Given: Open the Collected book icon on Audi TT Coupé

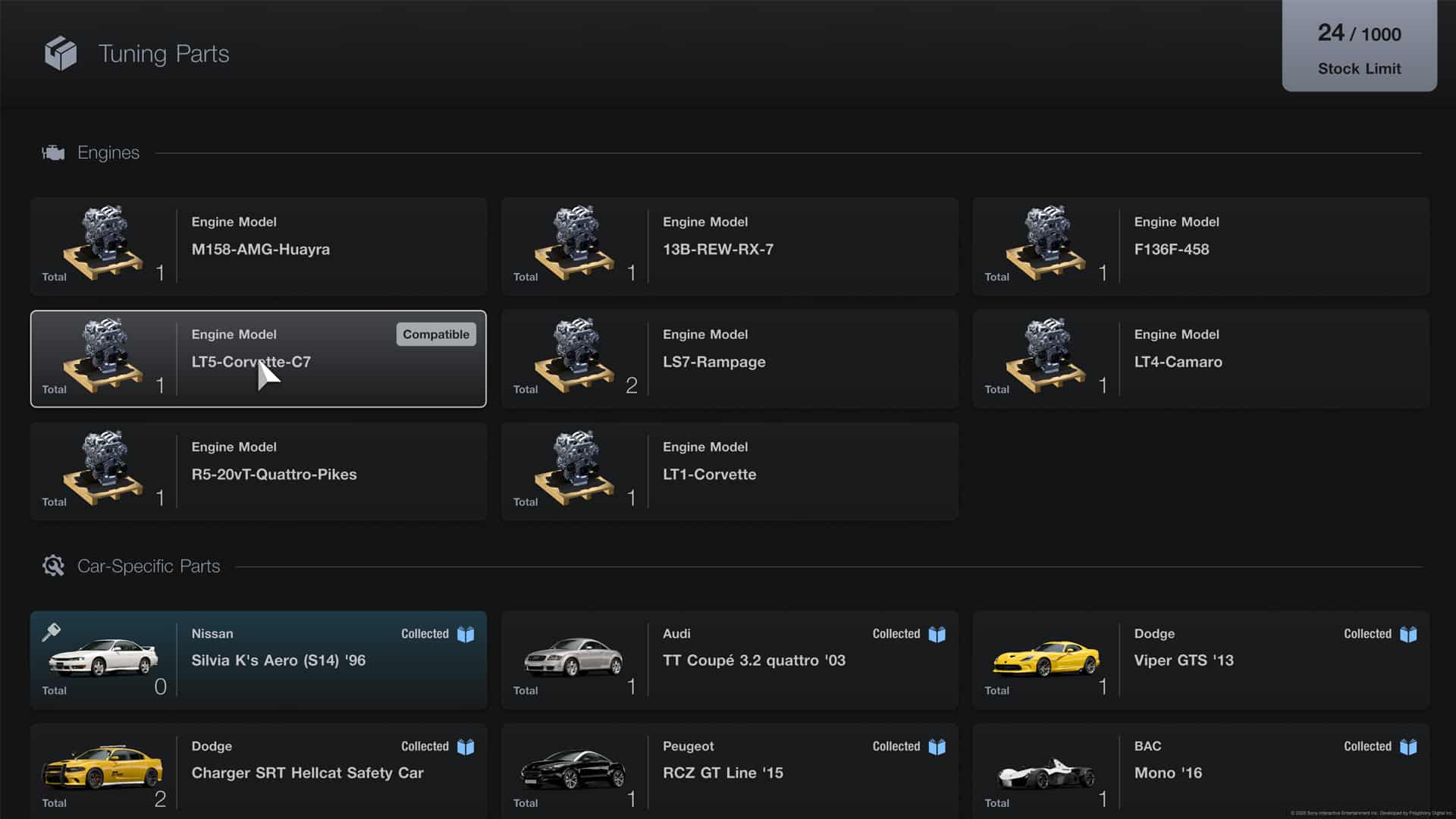Looking at the screenshot, I should pyautogui.click(x=937, y=634).
